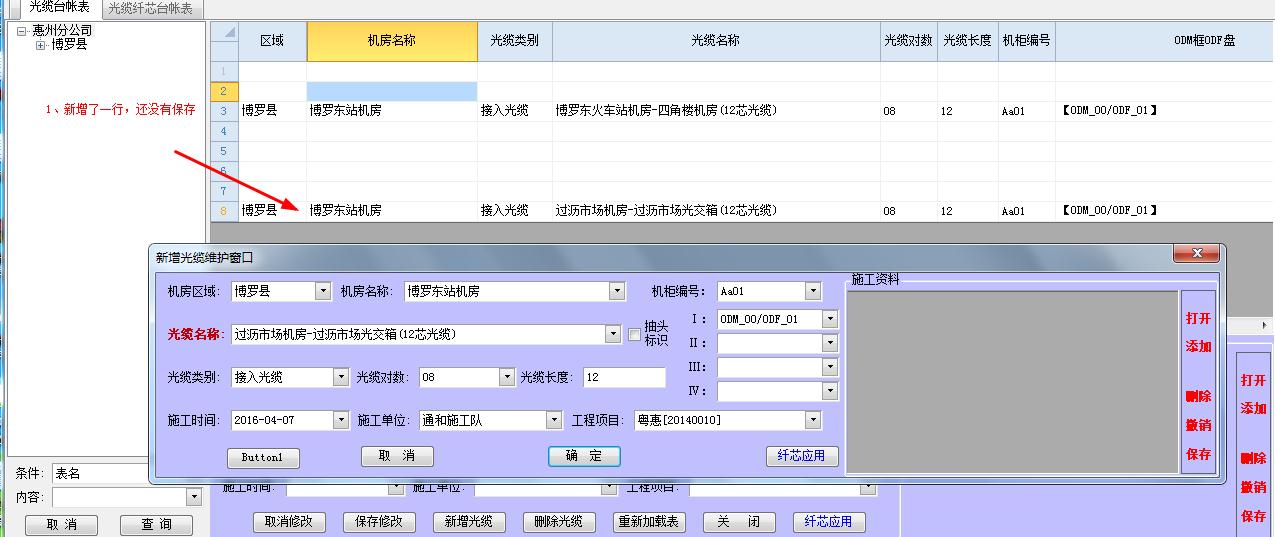Click the 关闭 button in main window

coord(739,522)
